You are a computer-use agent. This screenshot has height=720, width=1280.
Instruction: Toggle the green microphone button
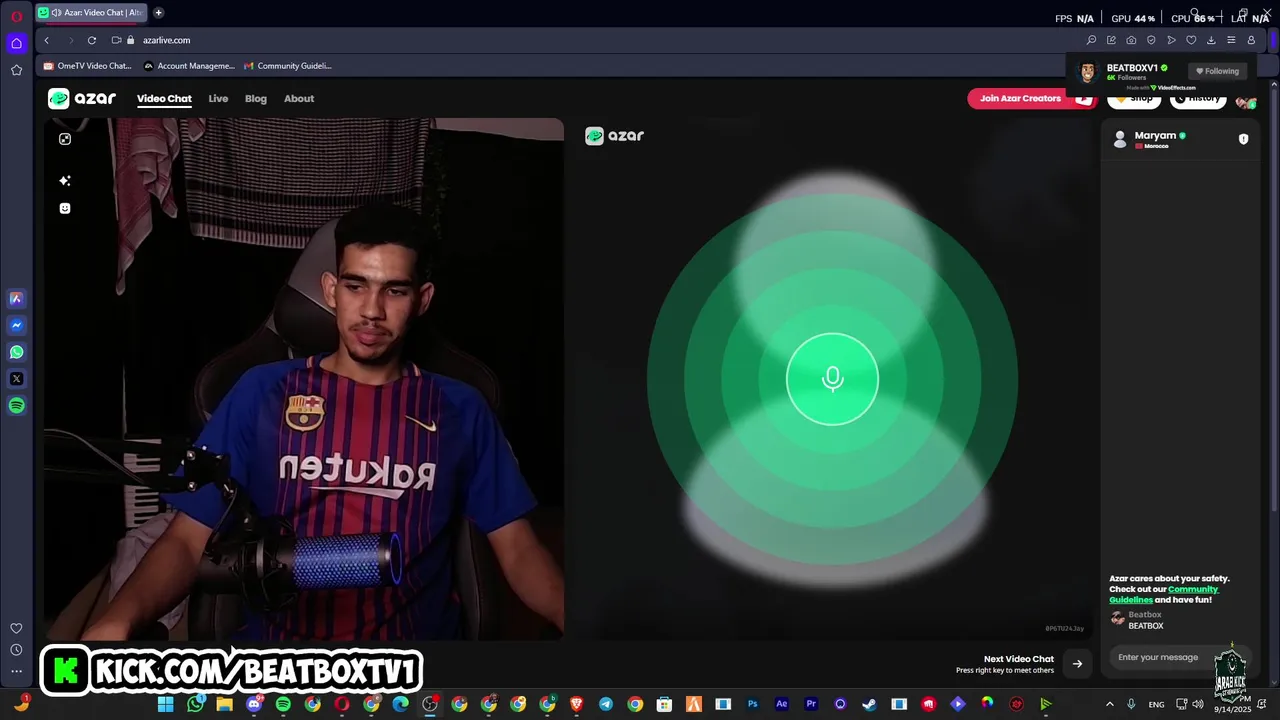pyautogui.click(x=832, y=379)
